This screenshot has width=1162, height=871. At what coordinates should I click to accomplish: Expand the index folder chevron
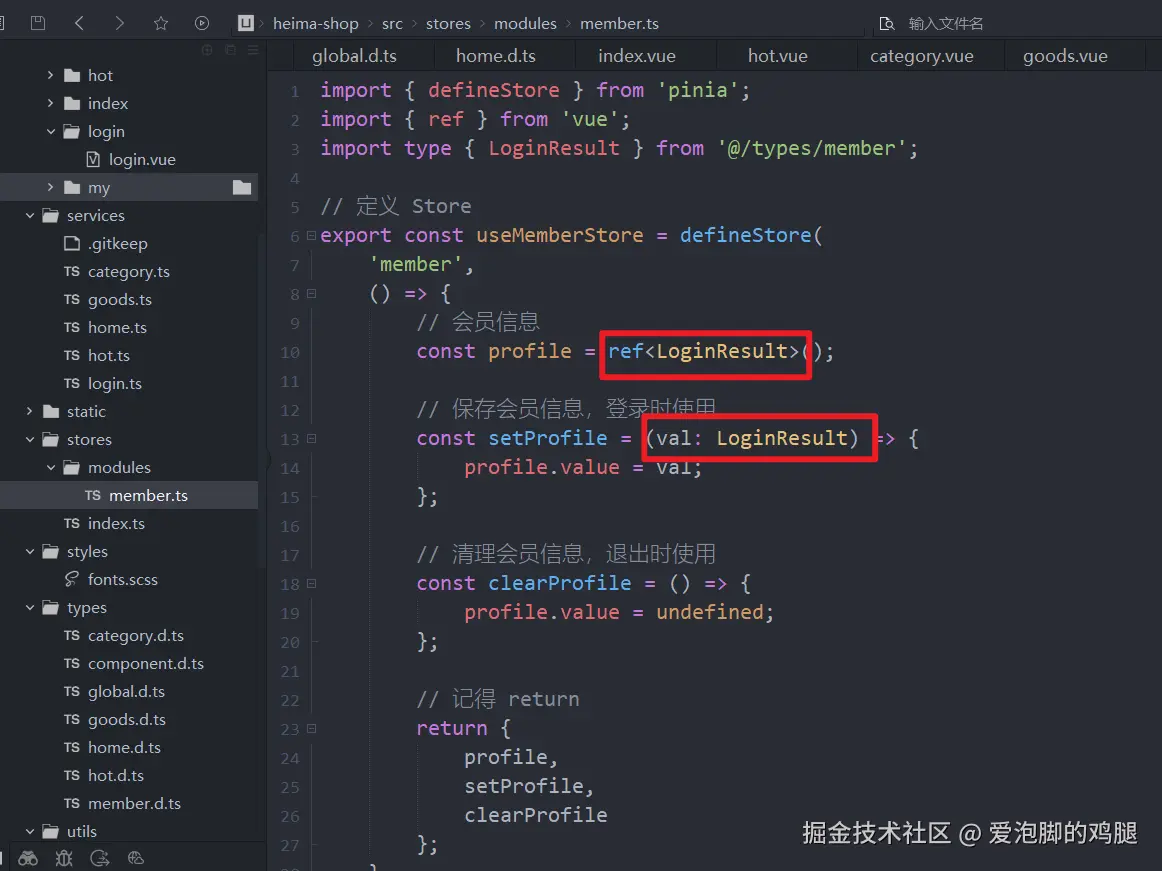50,103
